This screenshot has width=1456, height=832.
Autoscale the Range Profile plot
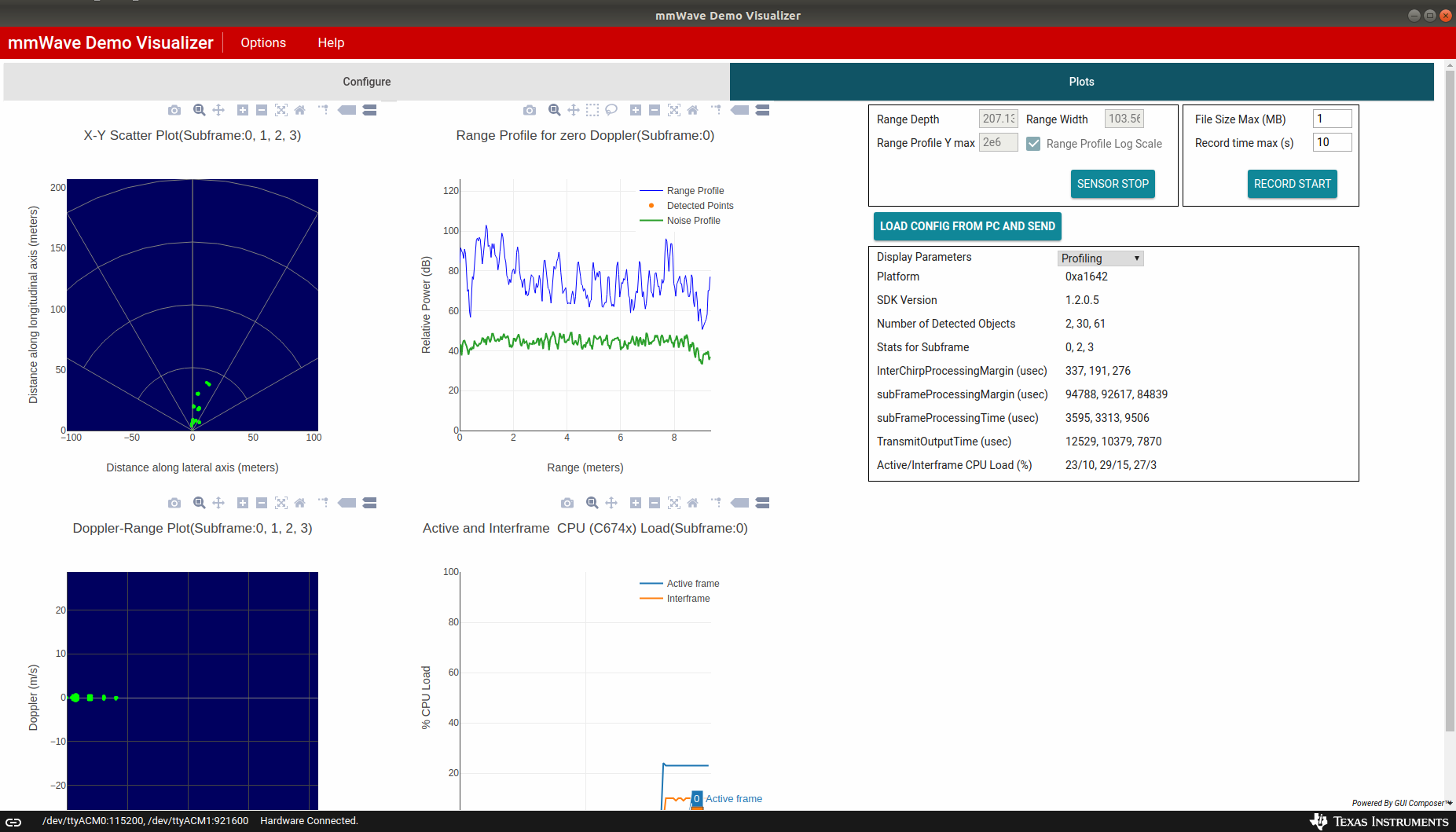pyautogui.click(x=674, y=110)
